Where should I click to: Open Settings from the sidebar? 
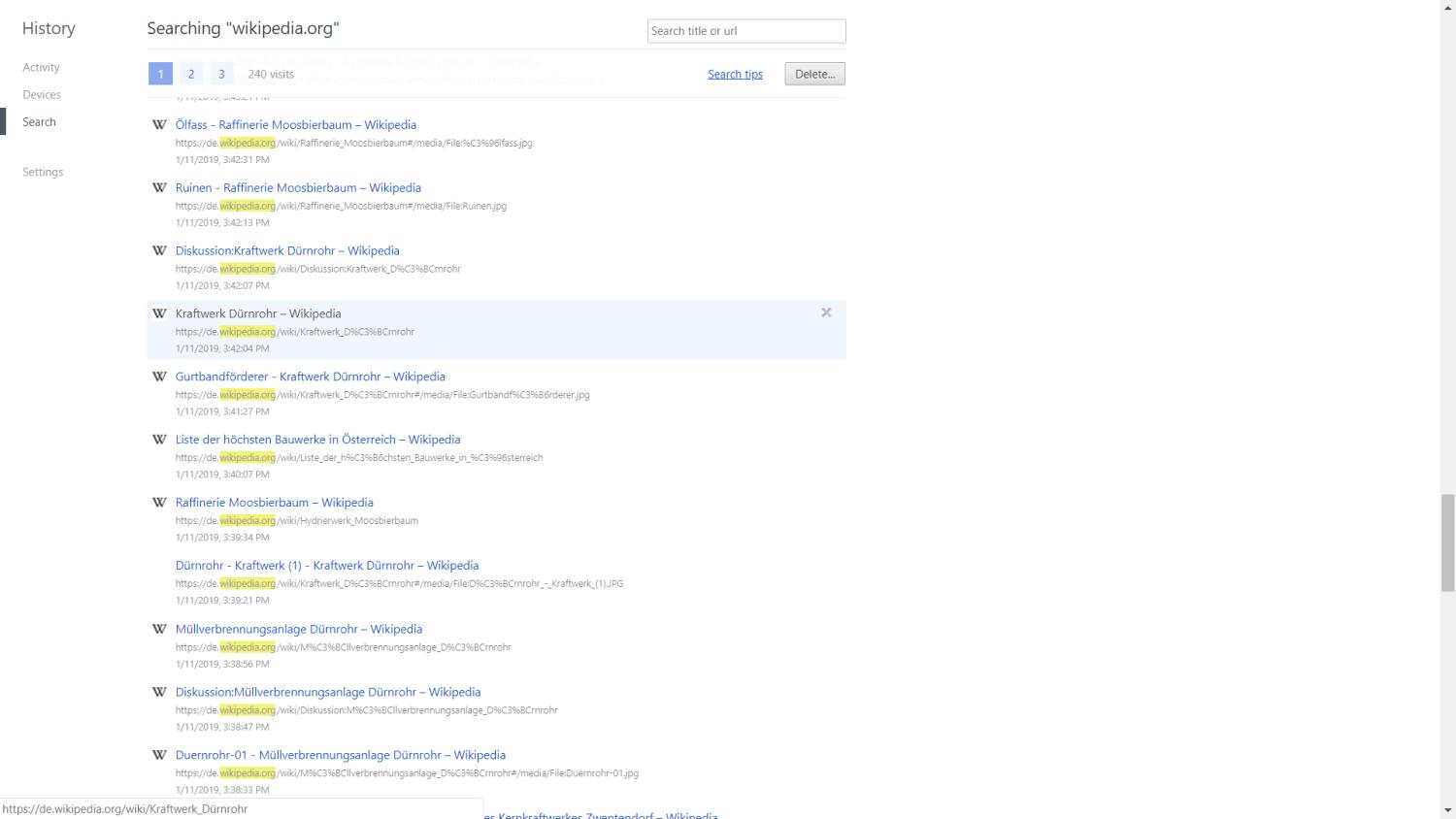43,172
